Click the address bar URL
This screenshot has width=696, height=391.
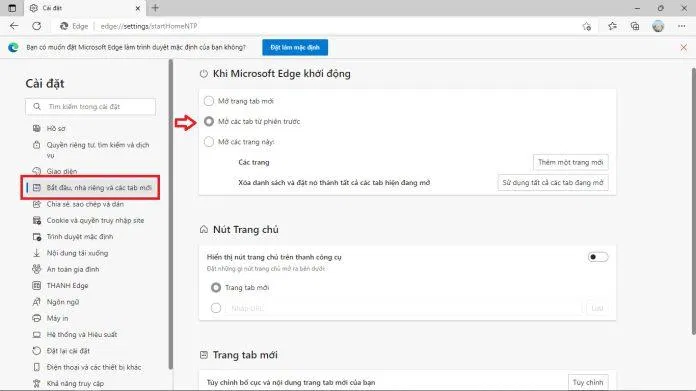(149, 26)
